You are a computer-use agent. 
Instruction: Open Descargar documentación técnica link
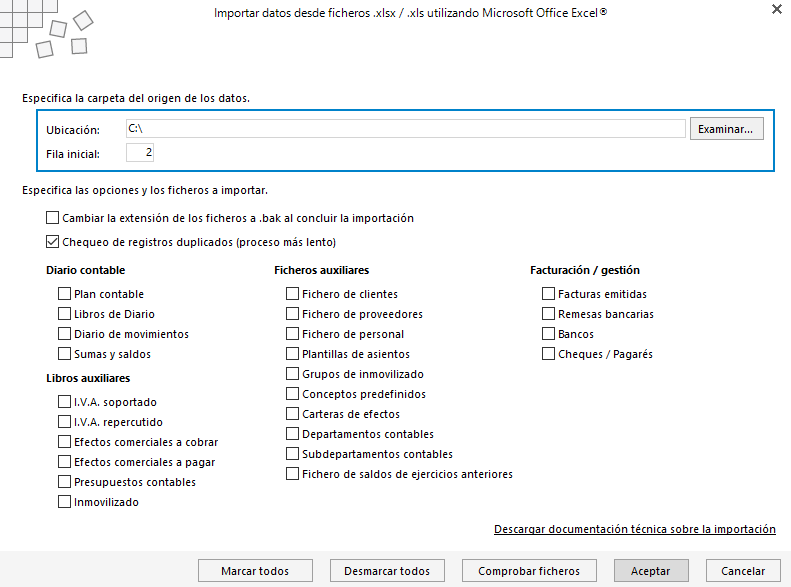[x=635, y=529]
